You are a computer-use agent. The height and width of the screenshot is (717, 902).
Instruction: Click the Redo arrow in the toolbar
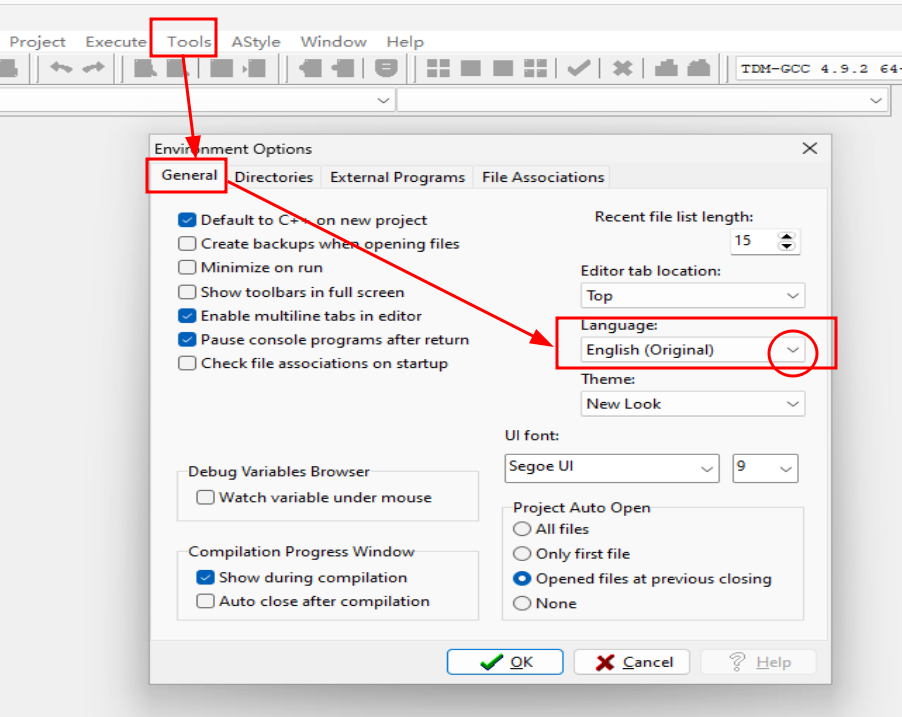(x=94, y=68)
